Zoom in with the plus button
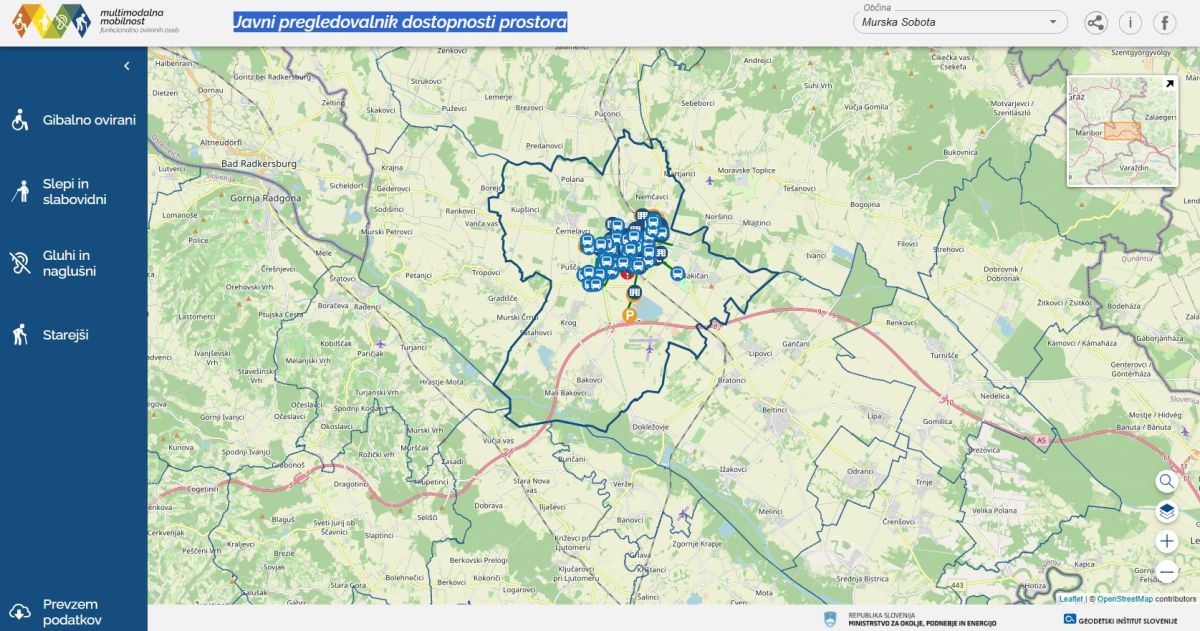This screenshot has width=1200, height=631. (x=1166, y=541)
